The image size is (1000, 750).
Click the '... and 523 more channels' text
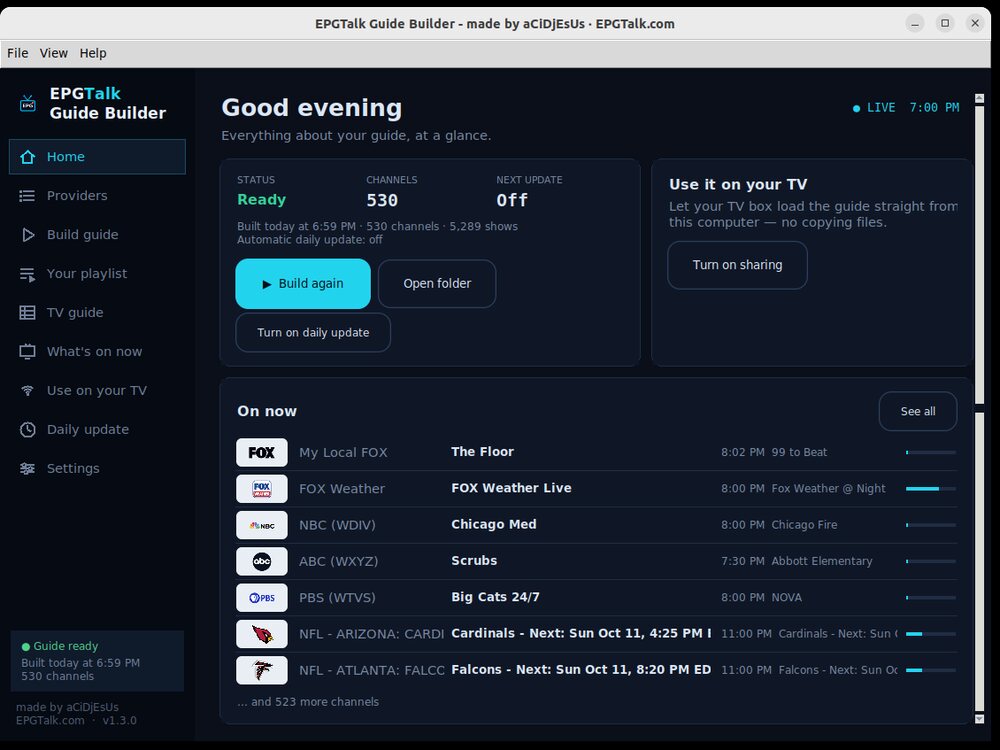(308, 702)
